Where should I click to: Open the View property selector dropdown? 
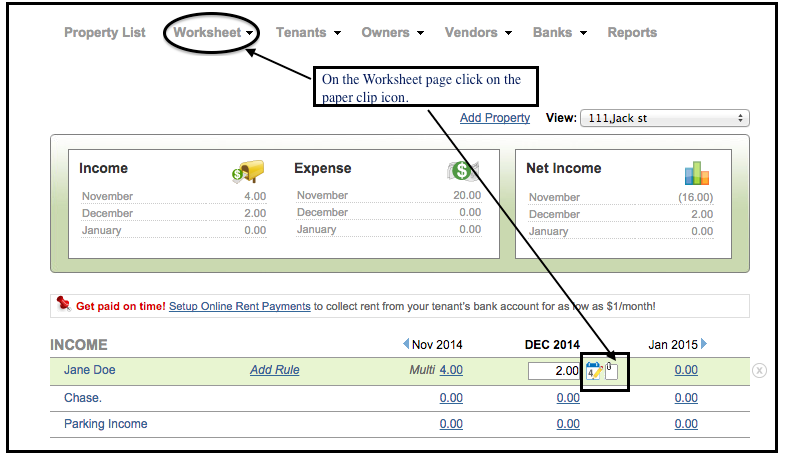pyautogui.click(x=664, y=118)
